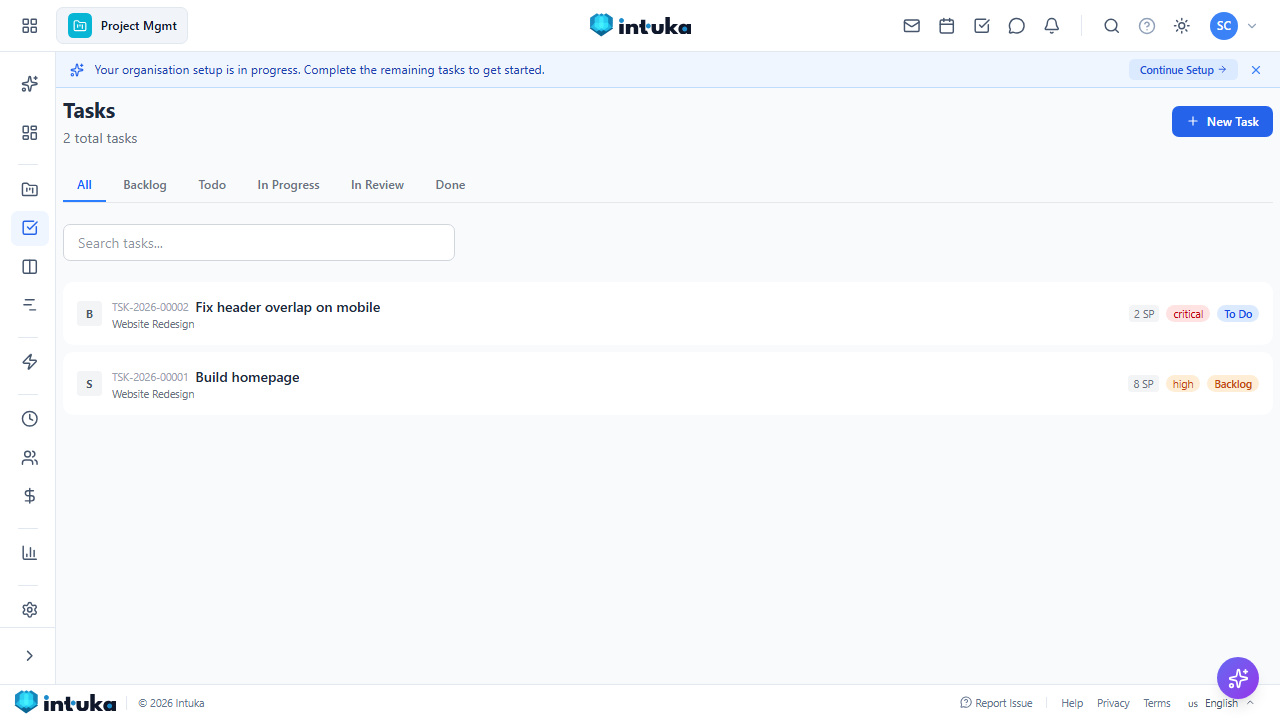Screen dimensions: 1280x720
Task: Click the Intuka footer logo
Action: (65, 702)
